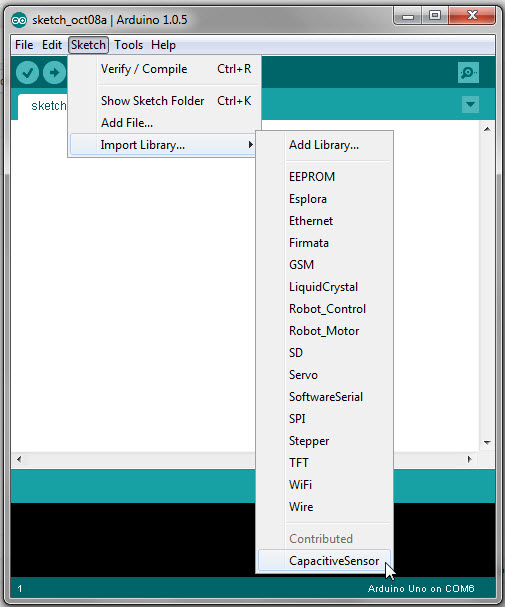Viewport: 505px width, 607px height.
Task: Open the File menu
Action: click(x=24, y=45)
